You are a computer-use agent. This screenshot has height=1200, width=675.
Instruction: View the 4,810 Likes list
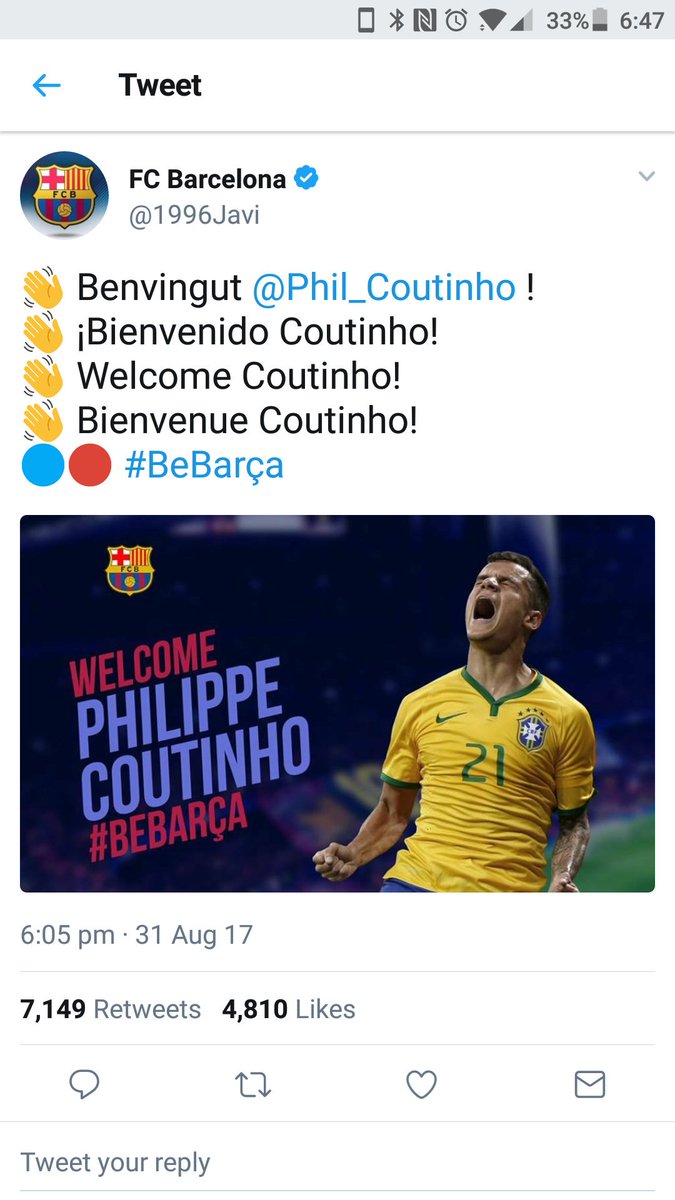[x=289, y=1009]
